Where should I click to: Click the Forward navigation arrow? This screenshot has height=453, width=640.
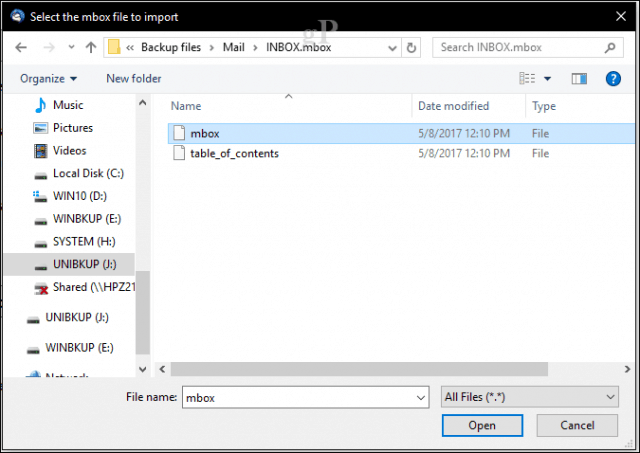[x=49, y=48]
